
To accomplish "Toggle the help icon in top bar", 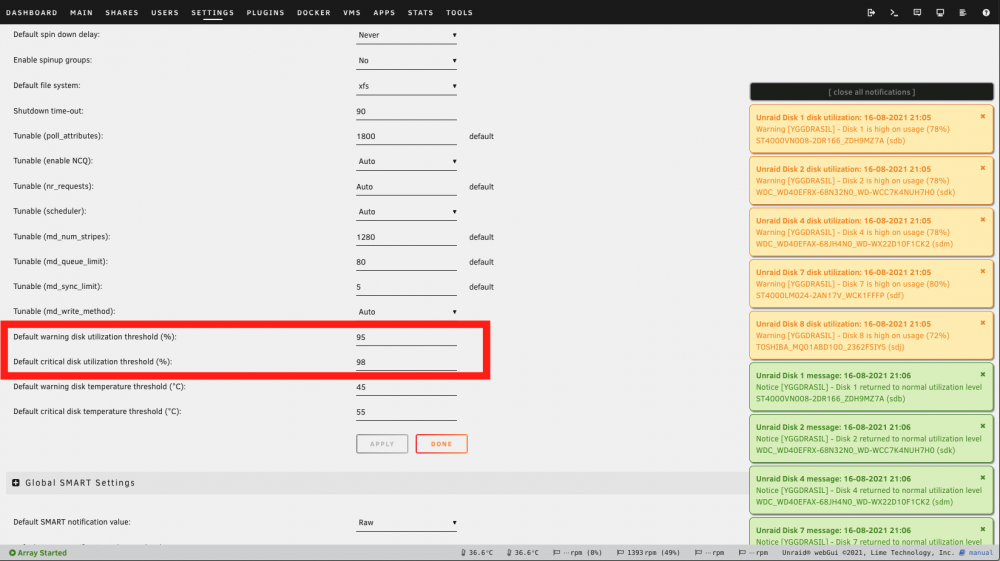I will click(986, 13).
